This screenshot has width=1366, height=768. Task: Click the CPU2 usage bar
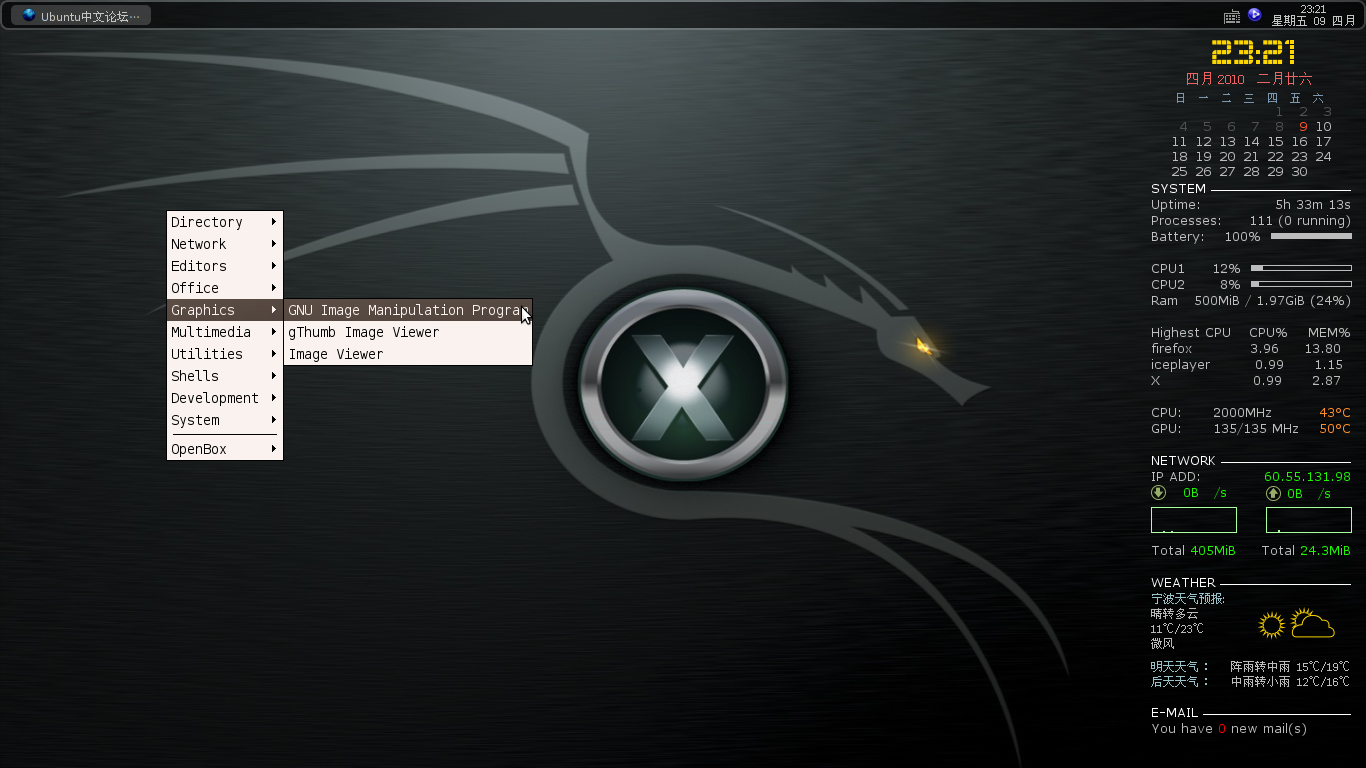(x=1301, y=285)
